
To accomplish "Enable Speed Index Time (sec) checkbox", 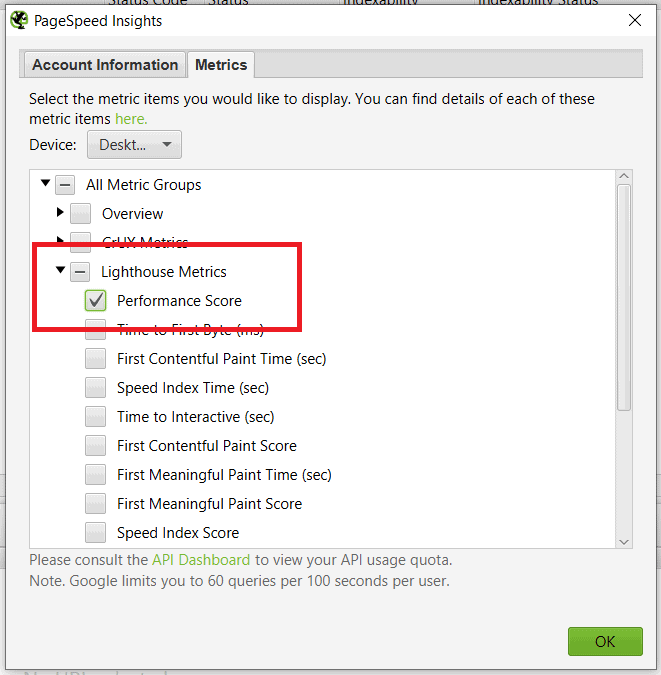I will point(95,388).
